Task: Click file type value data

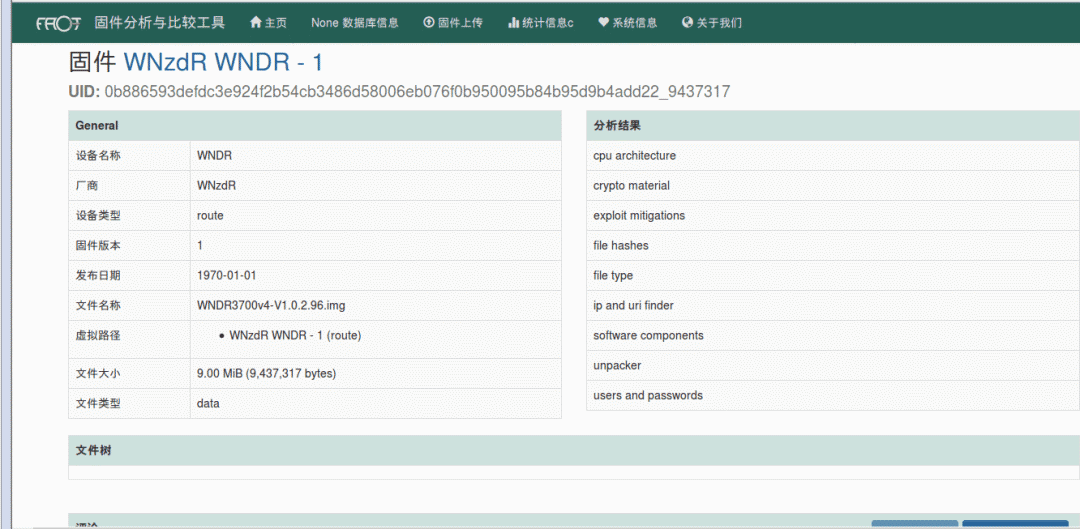Action: pyautogui.click(x=208, y=404)
